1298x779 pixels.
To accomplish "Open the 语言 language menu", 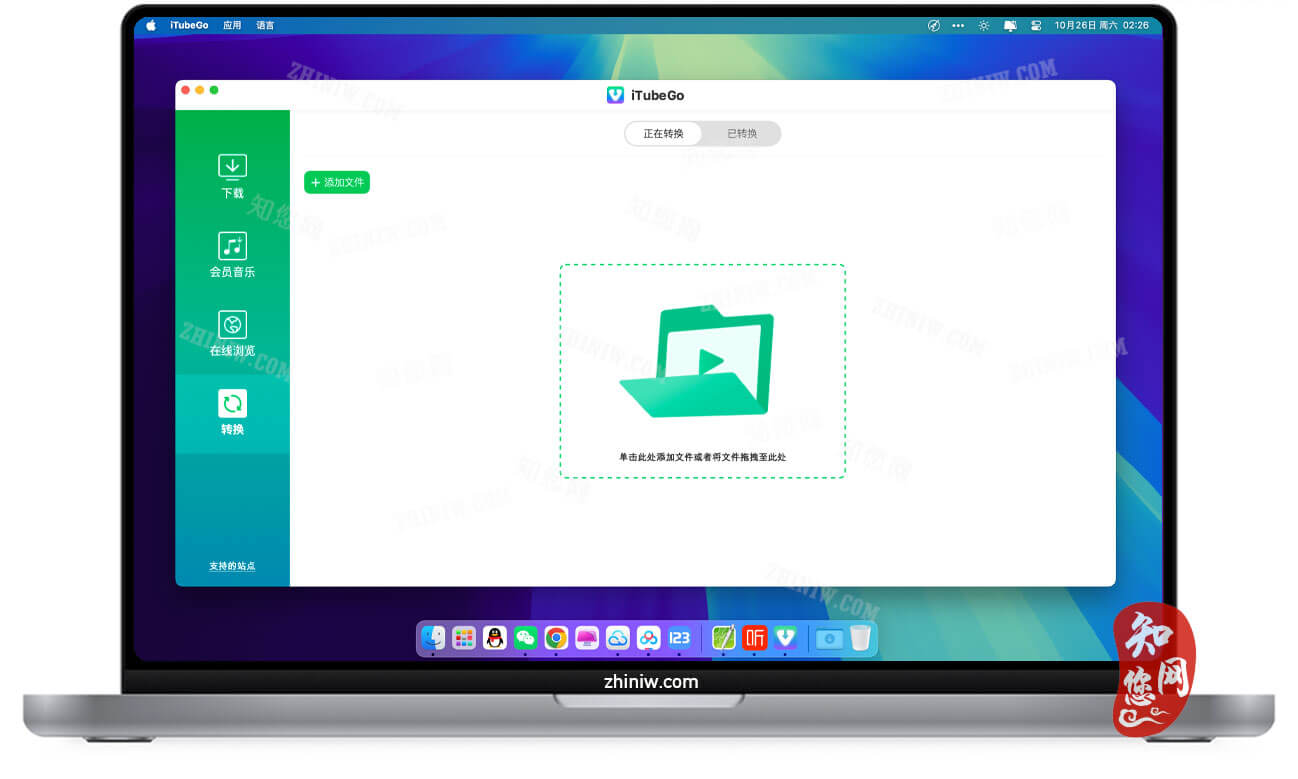I will click(x=265, y=26).
